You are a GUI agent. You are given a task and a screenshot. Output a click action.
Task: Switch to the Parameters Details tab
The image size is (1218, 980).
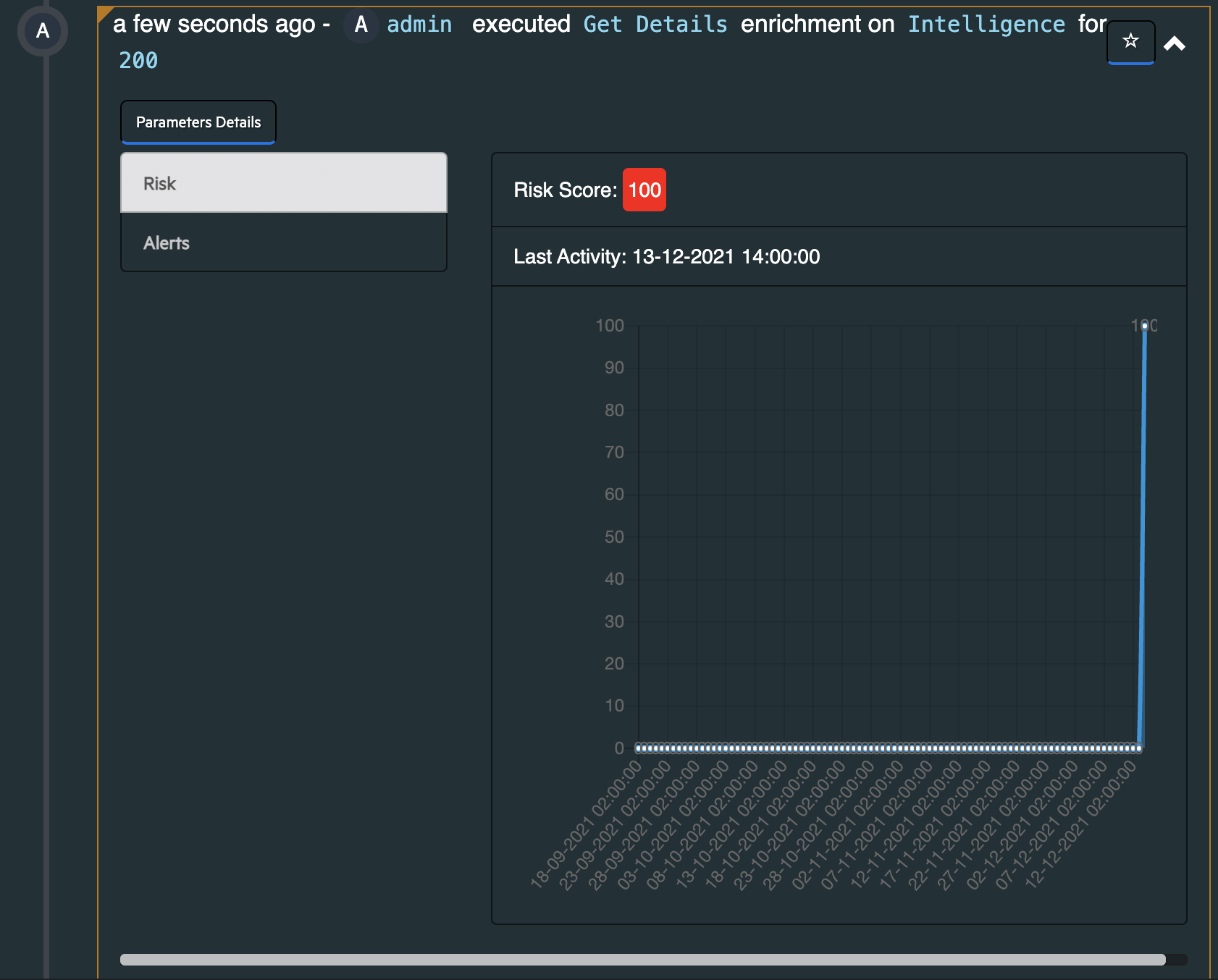pyautogui.click(x=198, y=122)
